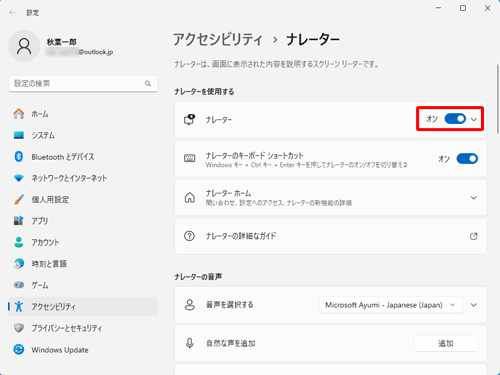Click the privacy shield icon
This screenshot has height=375, width=500.
click(x=19, y=328)
